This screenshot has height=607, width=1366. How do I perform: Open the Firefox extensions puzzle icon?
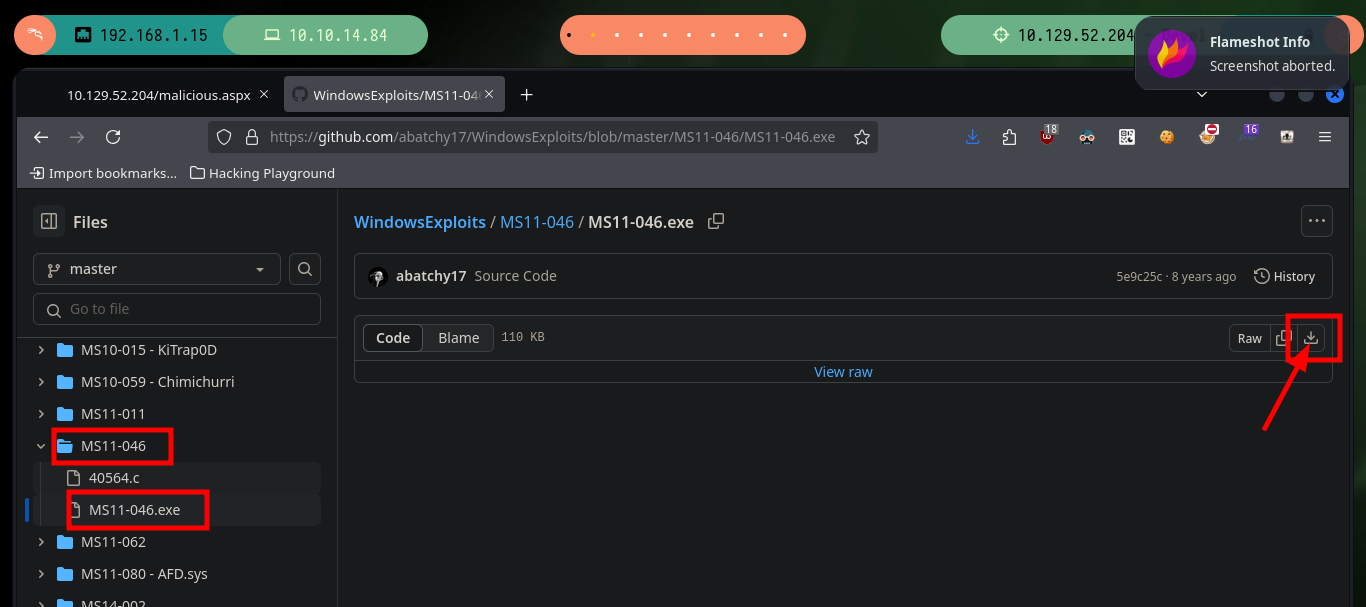click(x=1009, y=137)
